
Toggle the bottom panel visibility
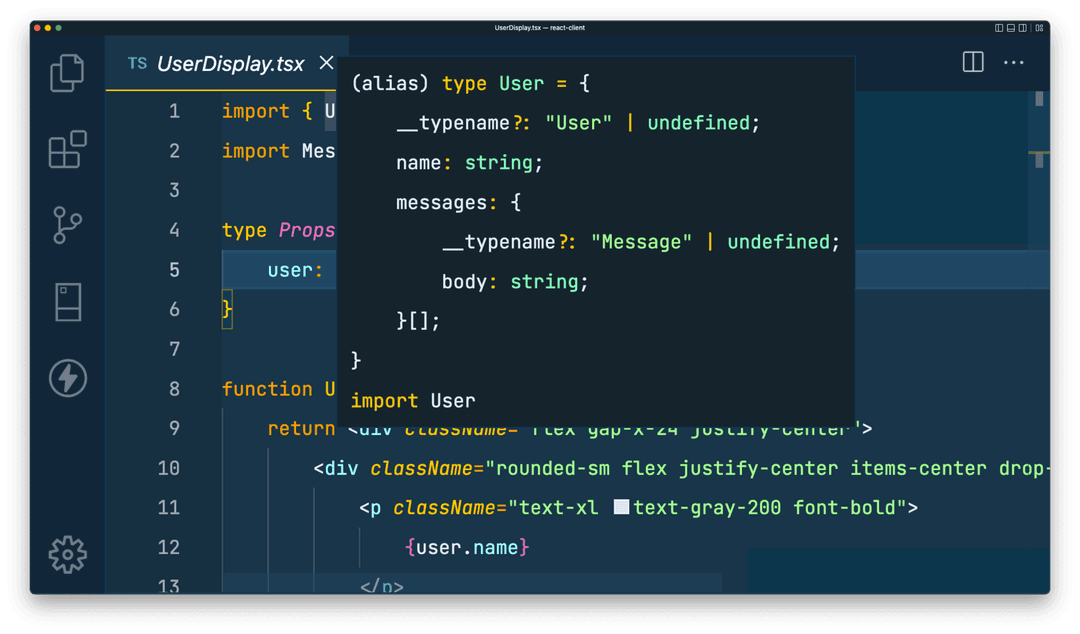1009,28
